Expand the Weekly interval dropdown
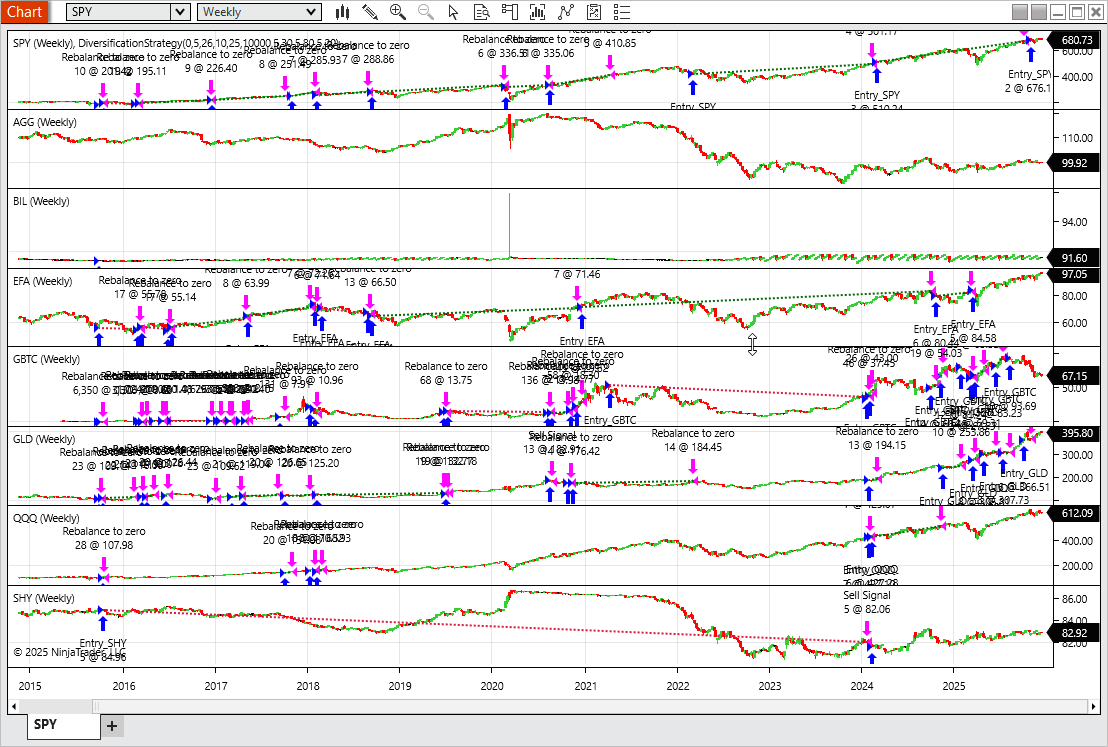This screenshot has height=747, width=1108. click(312, 12)
